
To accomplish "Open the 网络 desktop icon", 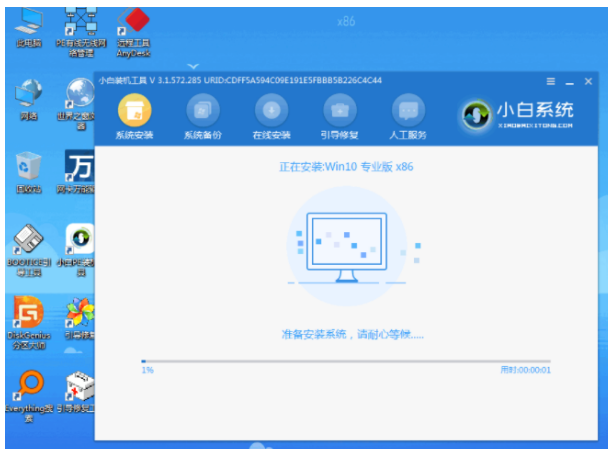I will point(28,99).
